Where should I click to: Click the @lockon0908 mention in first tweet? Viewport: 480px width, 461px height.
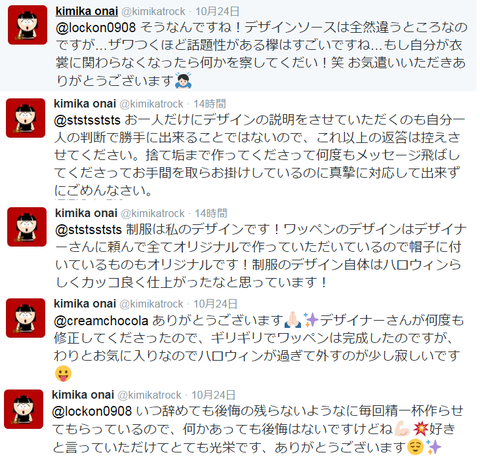point(96,27)
